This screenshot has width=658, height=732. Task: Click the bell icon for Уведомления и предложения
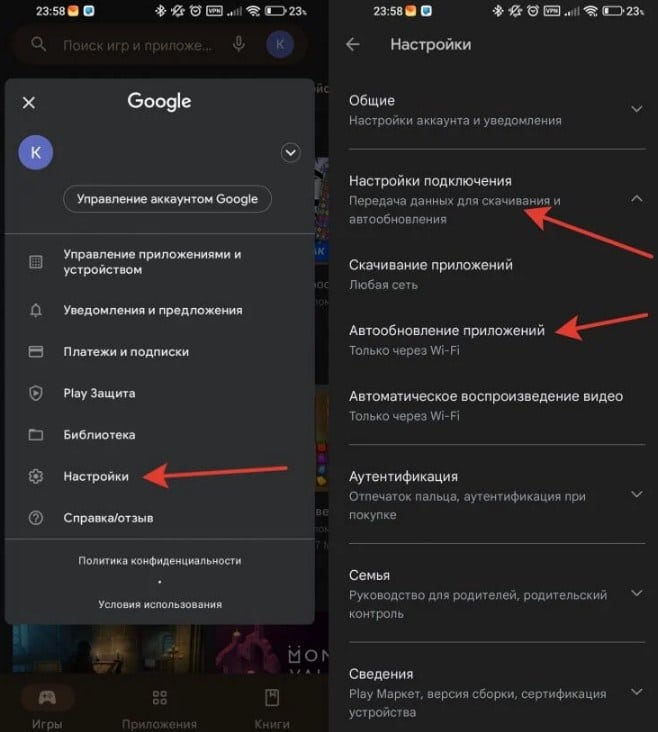pos(36,310)
